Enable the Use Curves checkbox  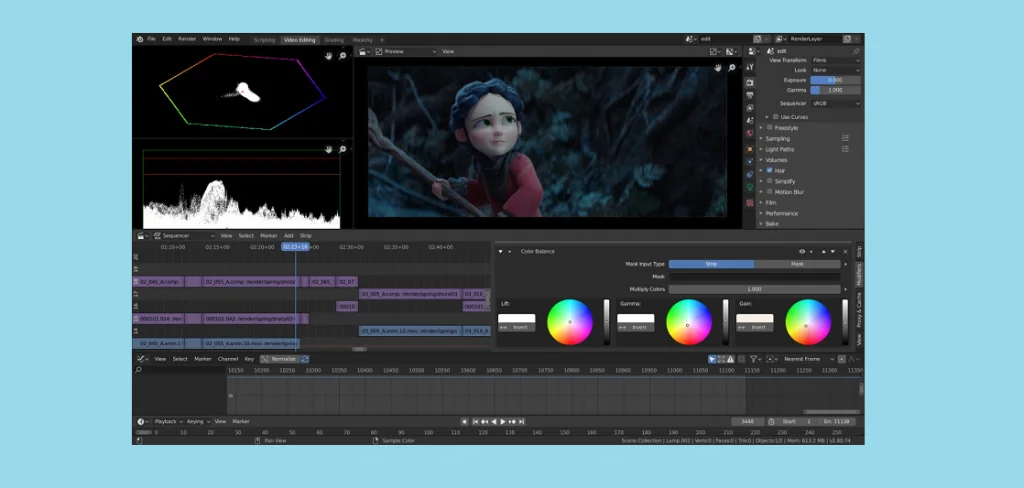[x=775, y=117]
